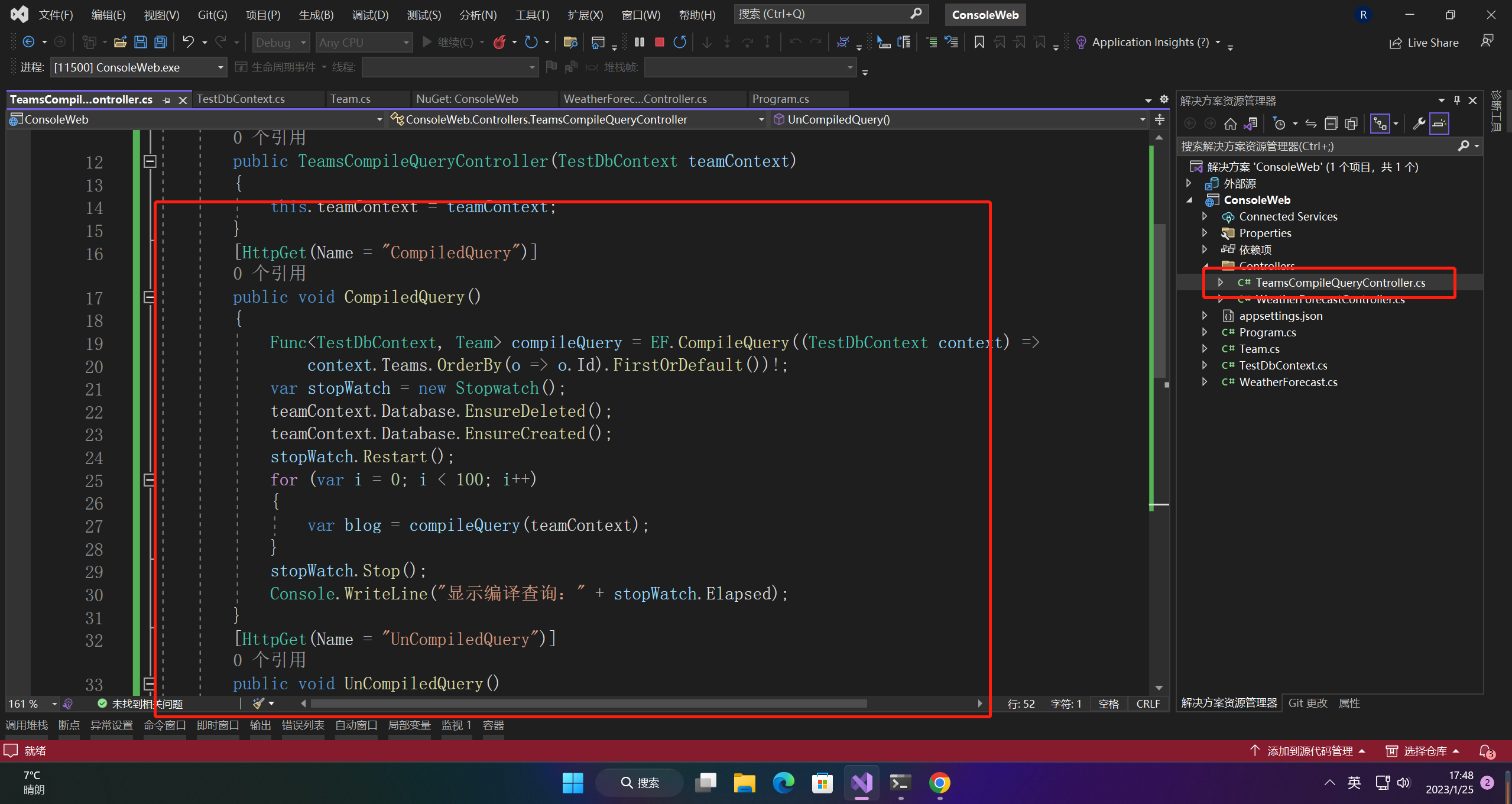Expand the Properties node in tree

pos(1205,233)
